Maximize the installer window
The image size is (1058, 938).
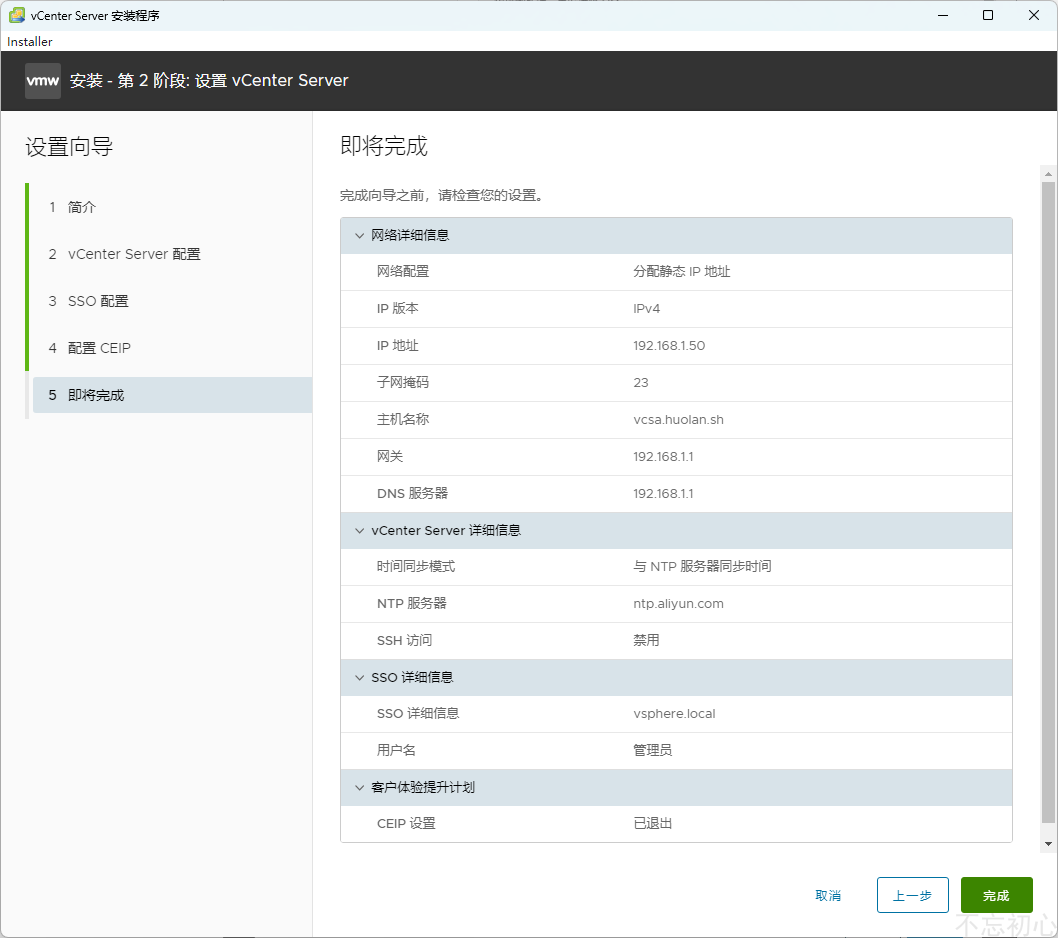(x=988, y=15)
